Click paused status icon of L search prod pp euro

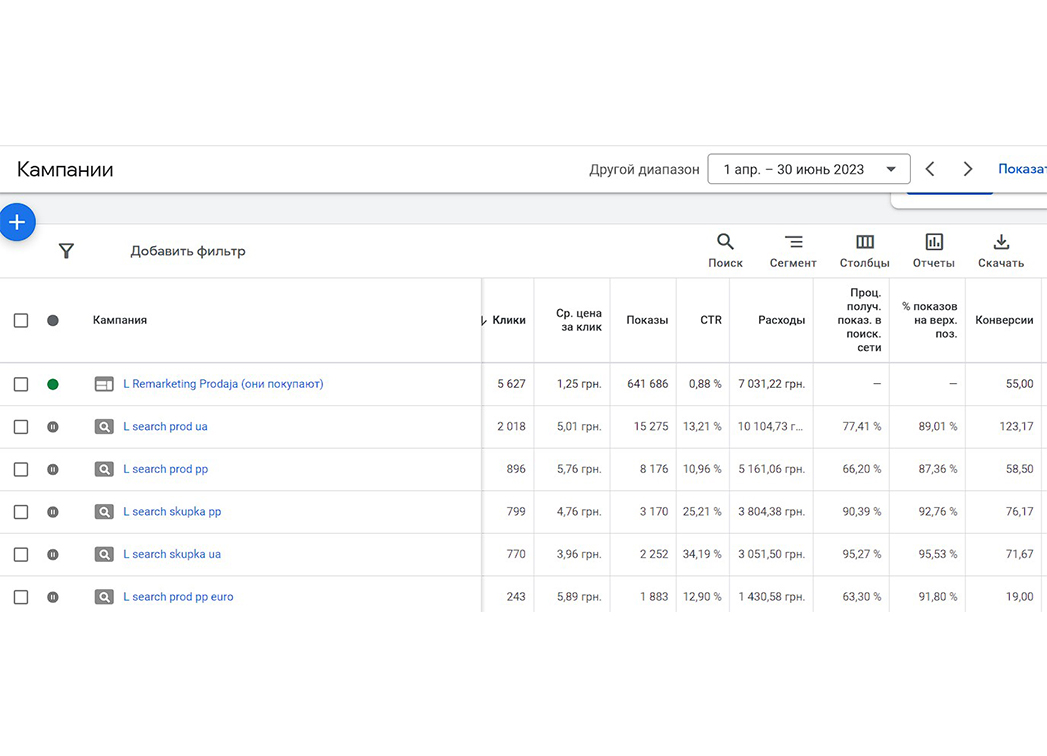53,597
